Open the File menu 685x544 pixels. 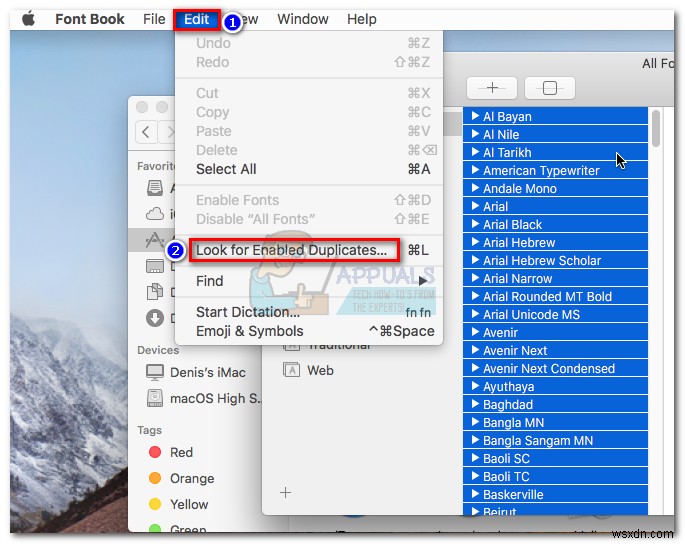pyautogui.click(x=154, y=19)
